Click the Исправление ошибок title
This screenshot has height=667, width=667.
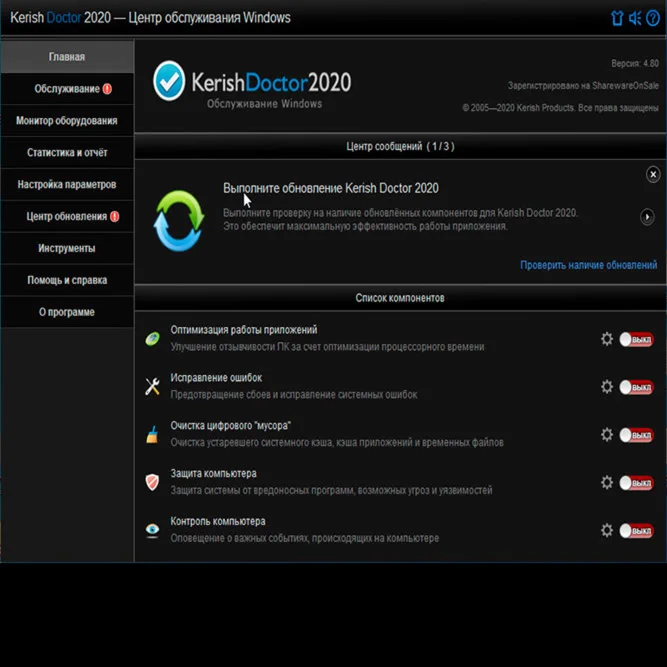point(216,378)
